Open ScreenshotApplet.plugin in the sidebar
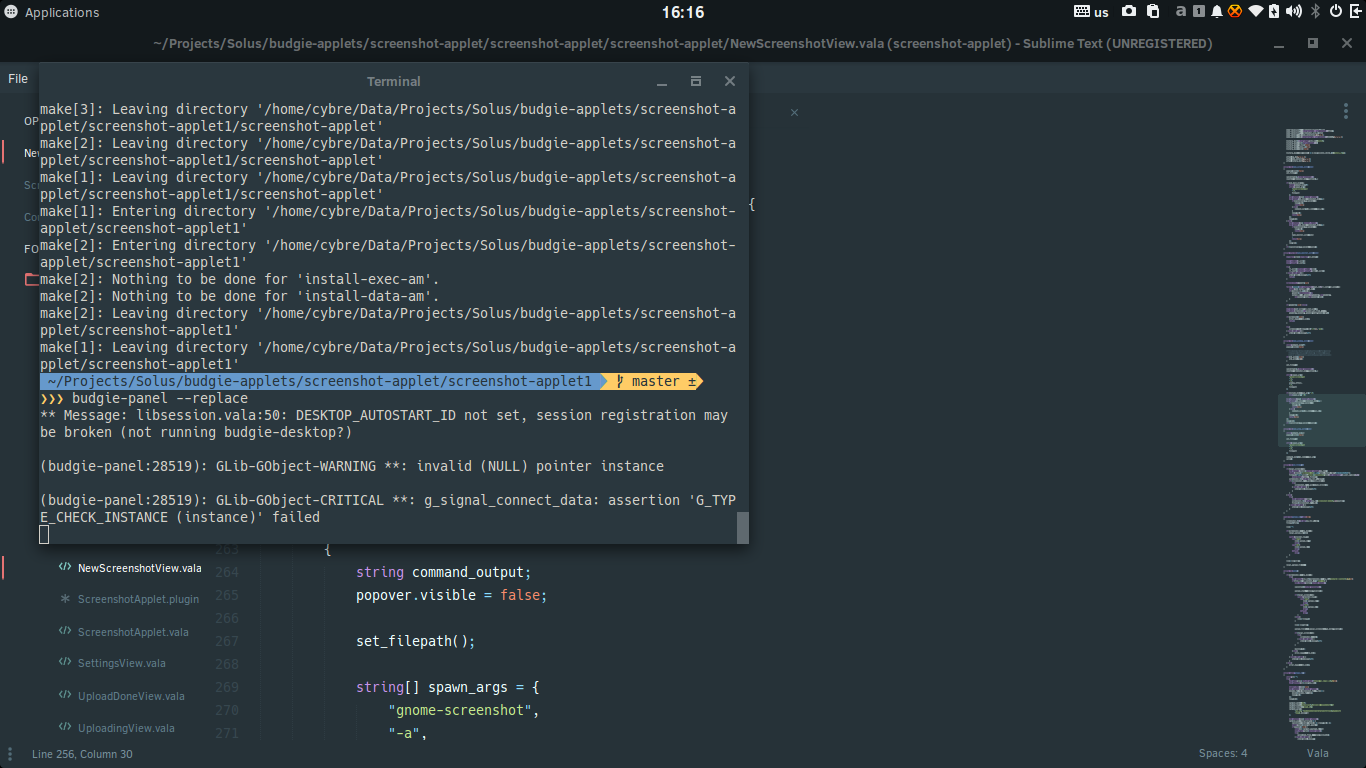1366x768 pixels. pyautogui.click(x=138, y=599)
